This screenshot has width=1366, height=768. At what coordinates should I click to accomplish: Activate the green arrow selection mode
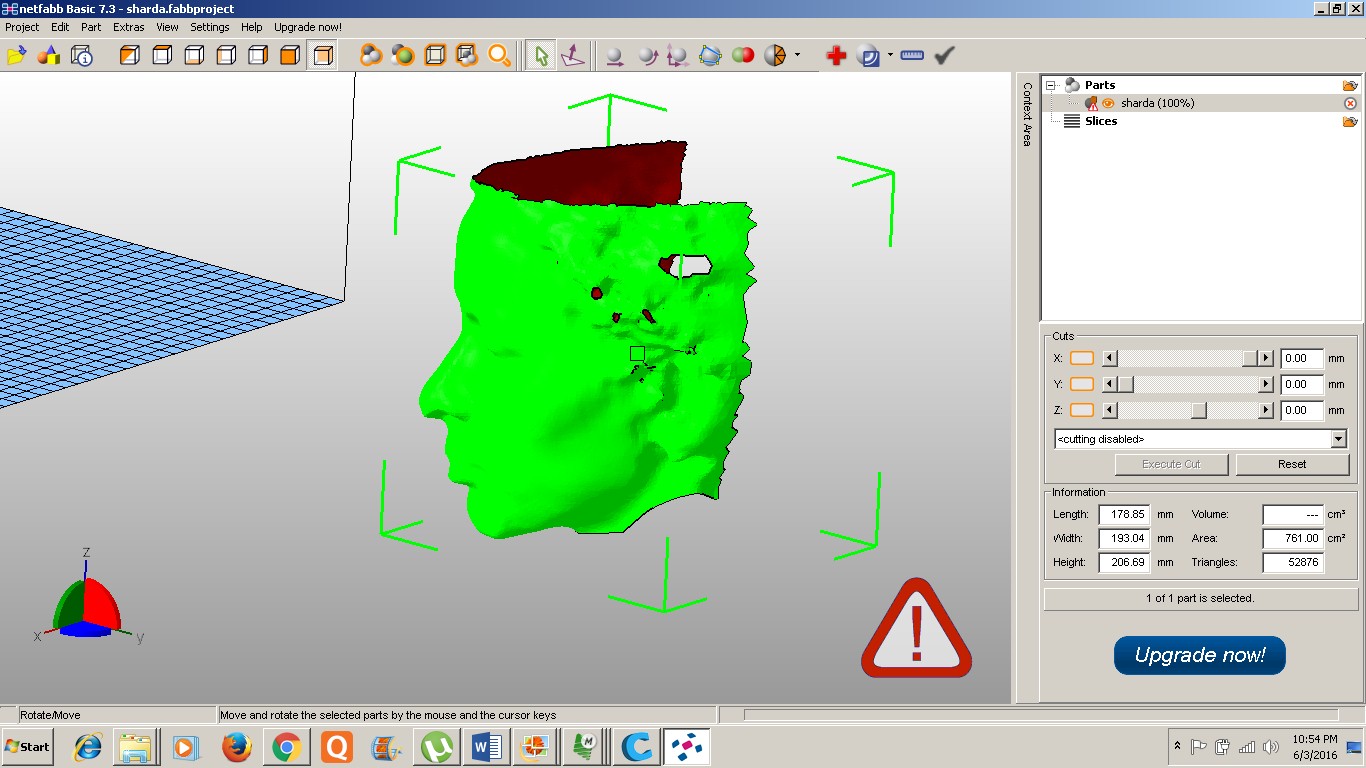point(540,56)
